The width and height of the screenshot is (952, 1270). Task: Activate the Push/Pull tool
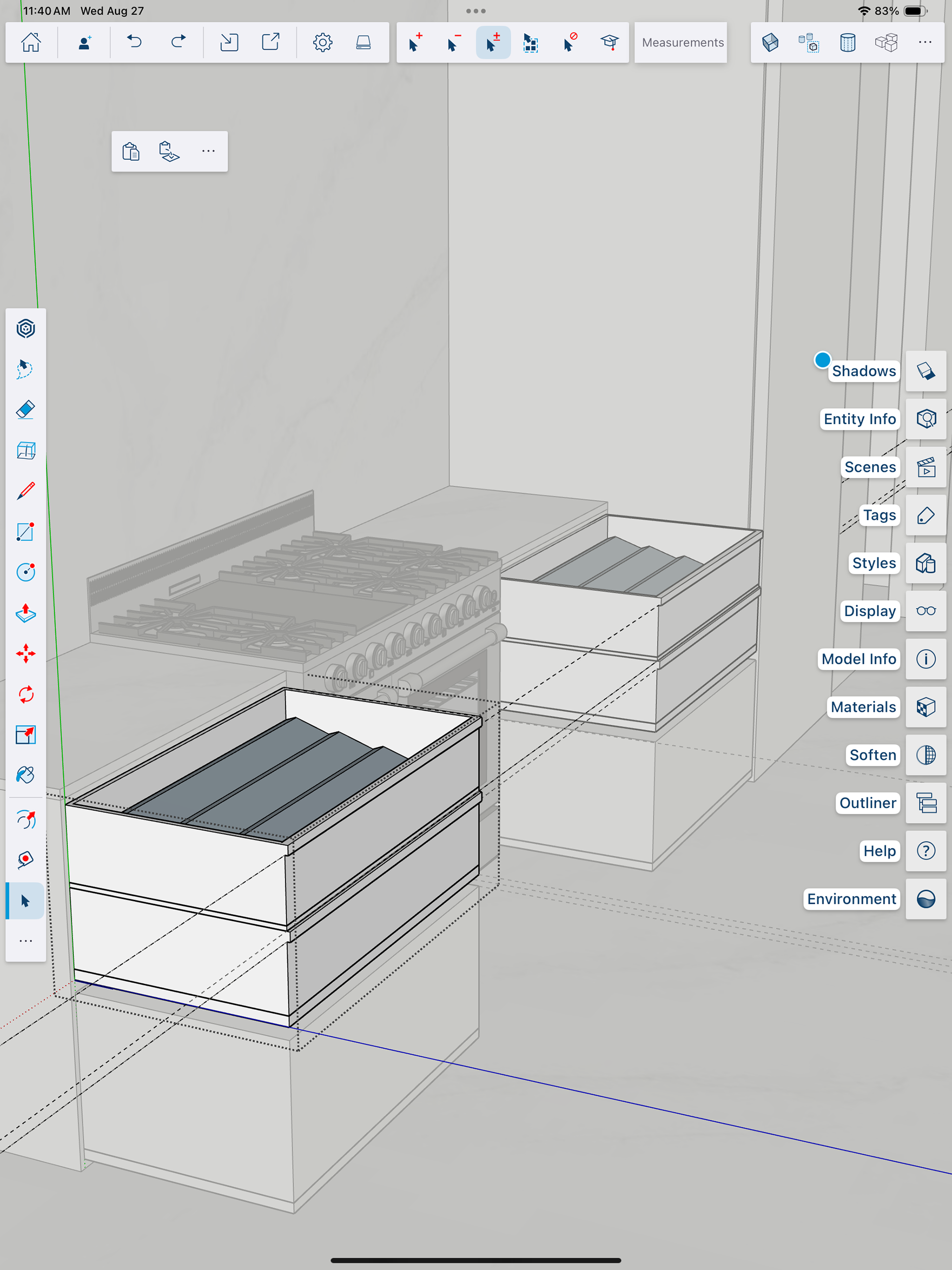pyautogui.click(x=26, y=613)
